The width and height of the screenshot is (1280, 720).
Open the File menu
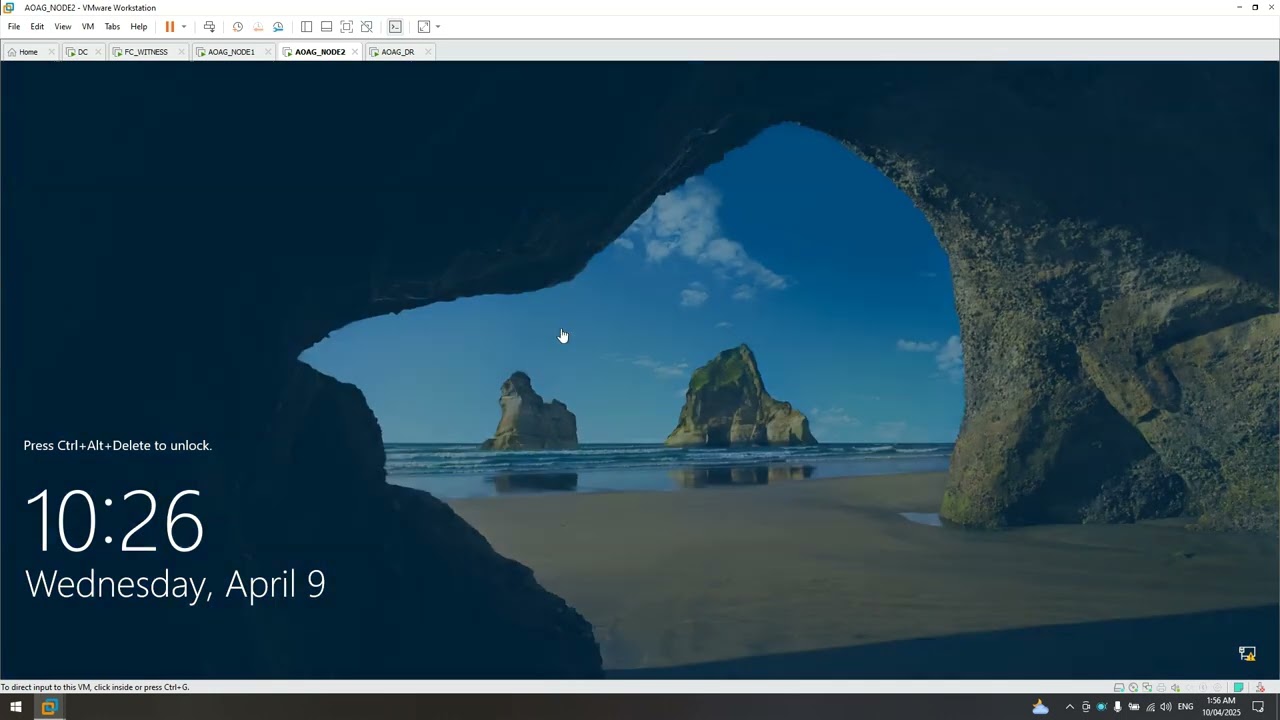coord(14,27)
